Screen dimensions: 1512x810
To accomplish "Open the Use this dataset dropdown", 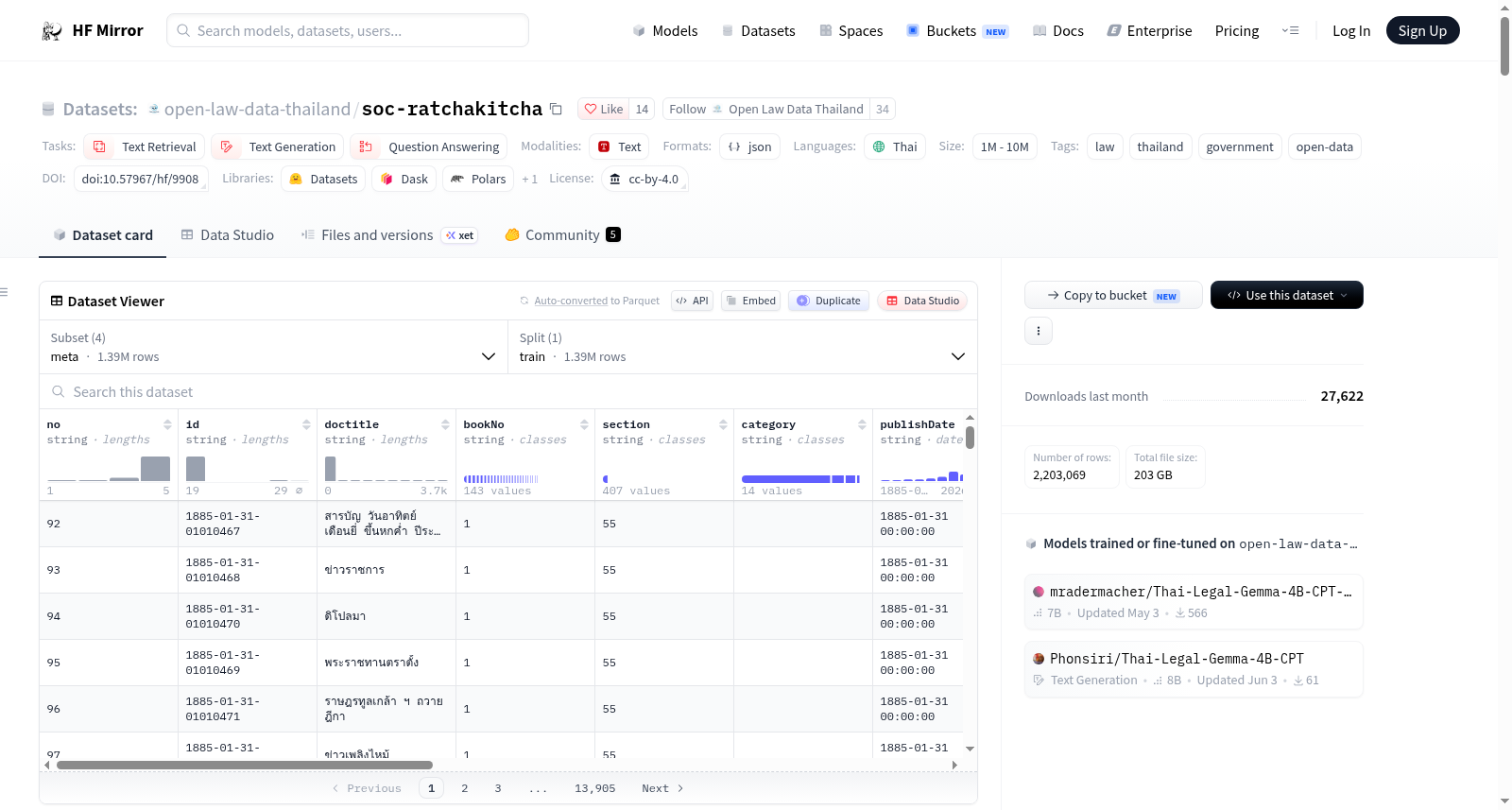I will coord(1287,295).
